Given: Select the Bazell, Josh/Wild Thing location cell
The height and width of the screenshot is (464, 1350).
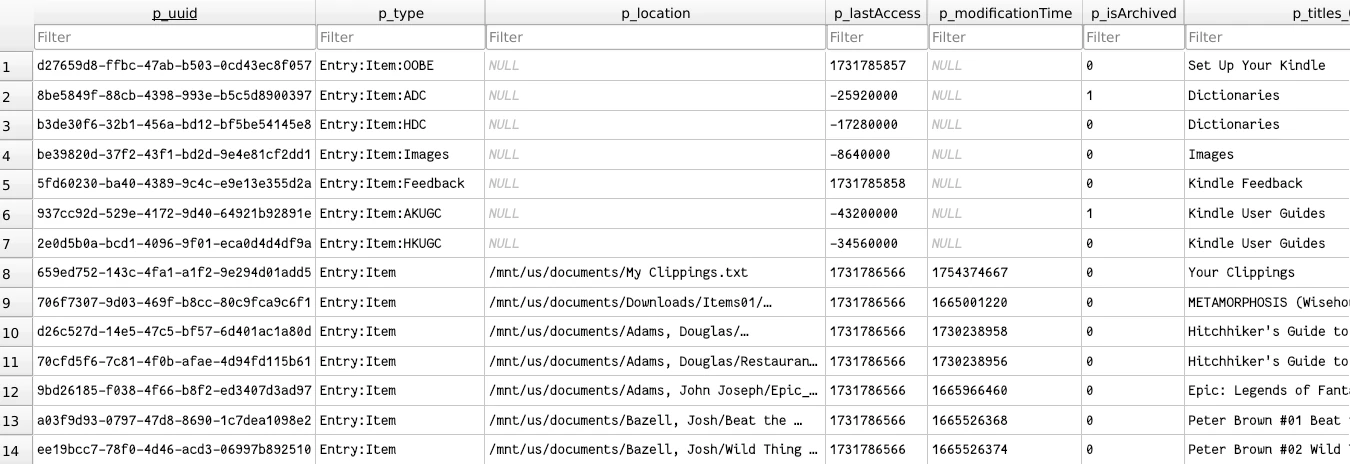Looking at the screenshot, I should 656,450.
